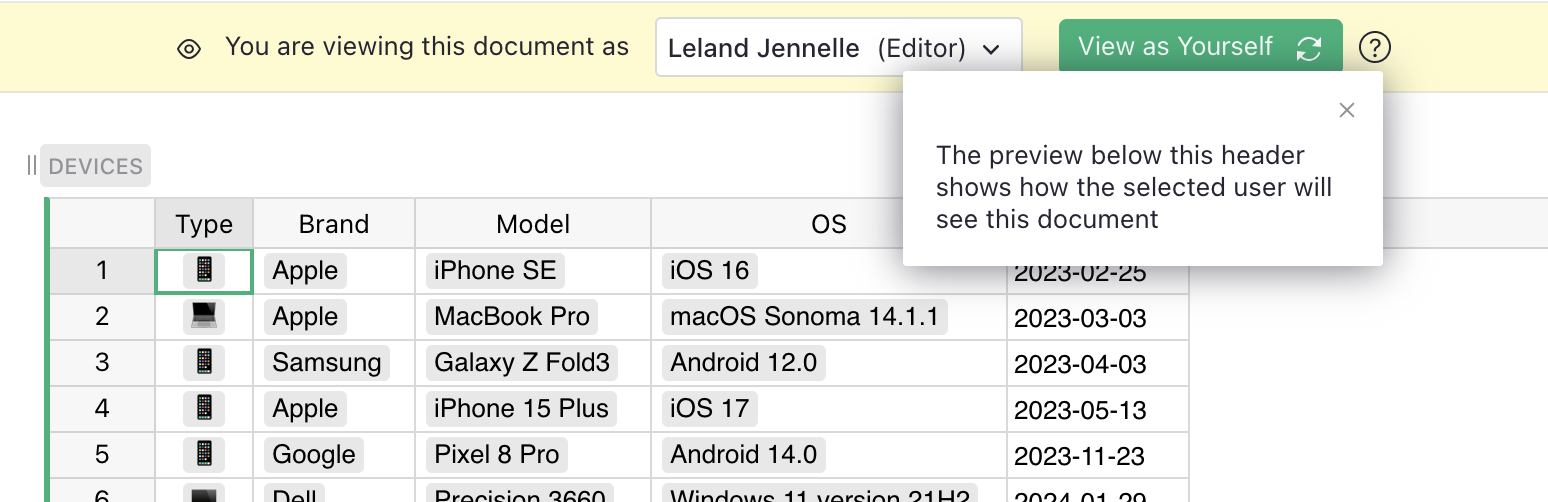Image resolution: width=1548 pixels, height=502 pixels.
Task: Select the Type column header
Action: (x=204, y=224)
